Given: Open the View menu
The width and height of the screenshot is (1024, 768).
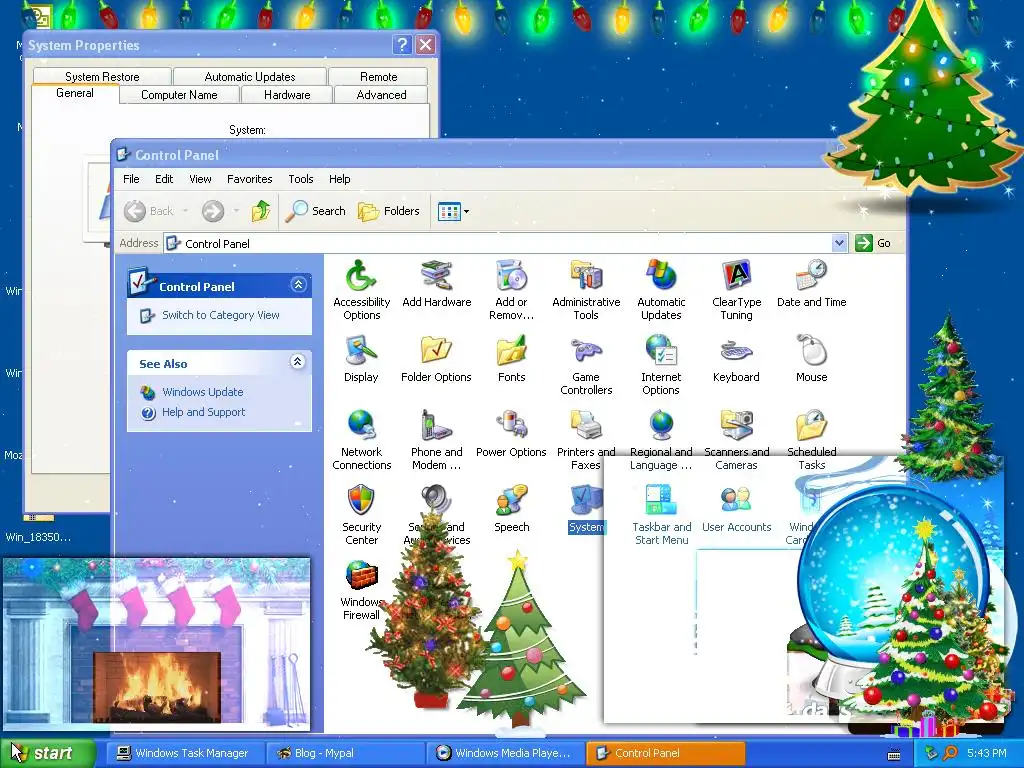Looking at the screenshot, I should [x=200, y=179].
